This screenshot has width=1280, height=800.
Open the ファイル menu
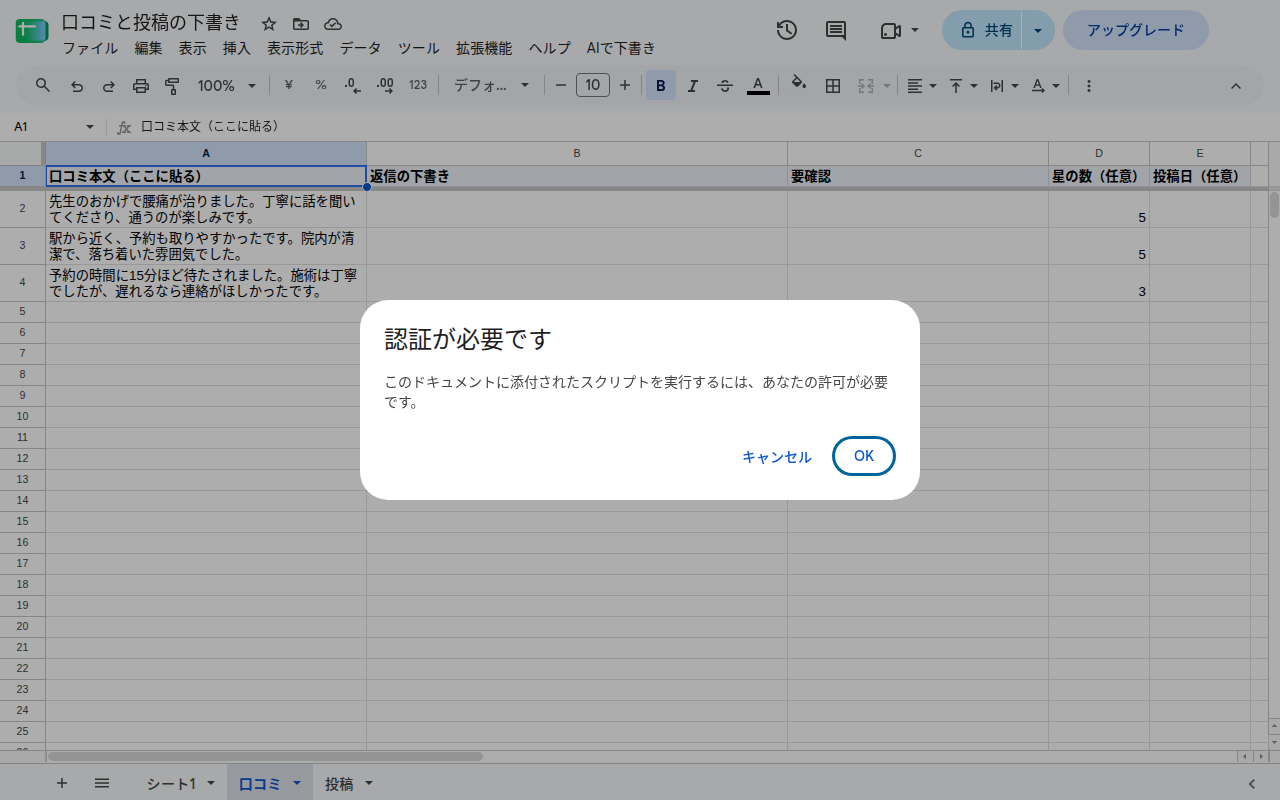(x=90, y=48)
